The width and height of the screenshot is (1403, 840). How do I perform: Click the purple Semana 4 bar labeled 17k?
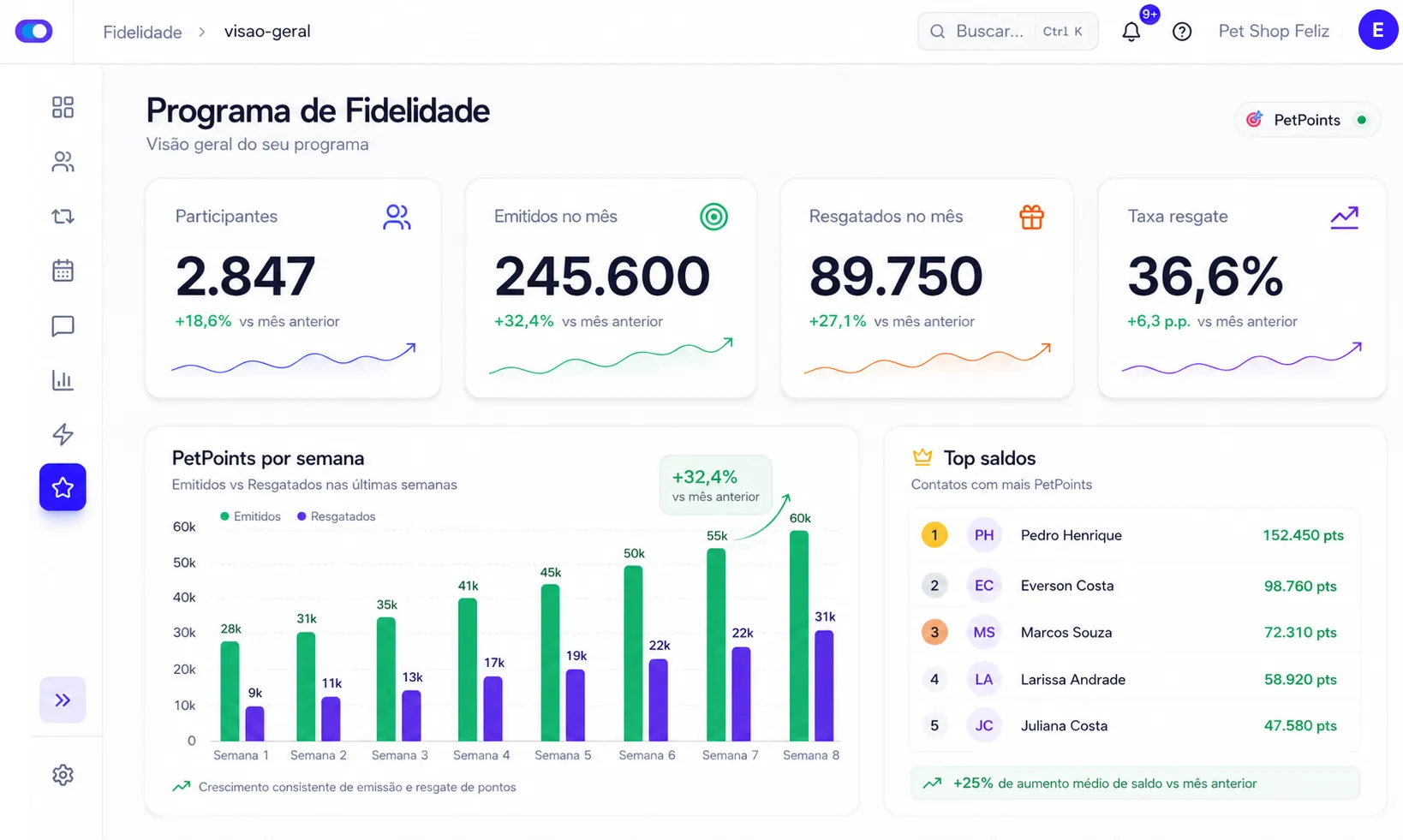tap(493, 708)
